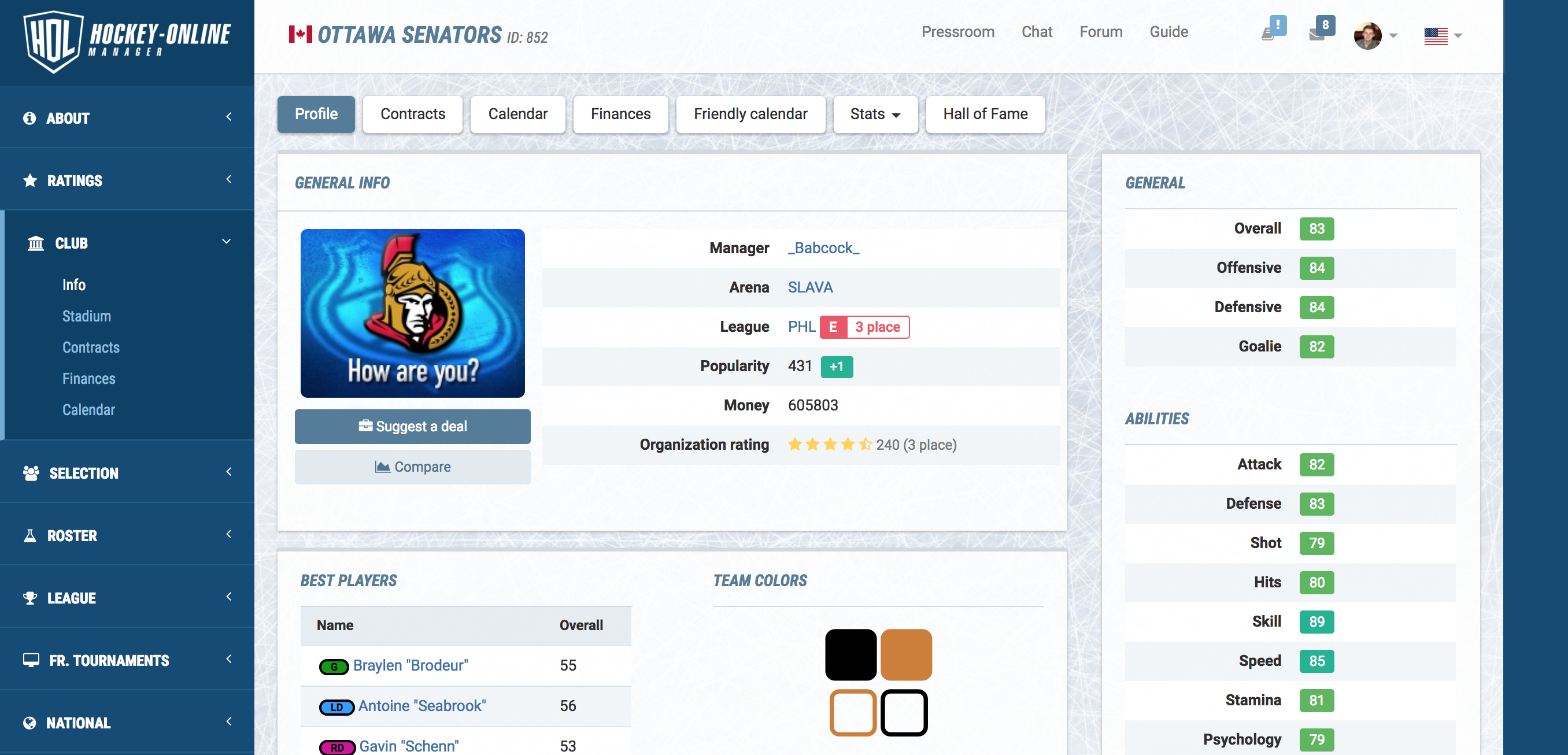Open Chat in top navigation
The height and width of the screenshot is (755, 1568).
[1037, 32]
